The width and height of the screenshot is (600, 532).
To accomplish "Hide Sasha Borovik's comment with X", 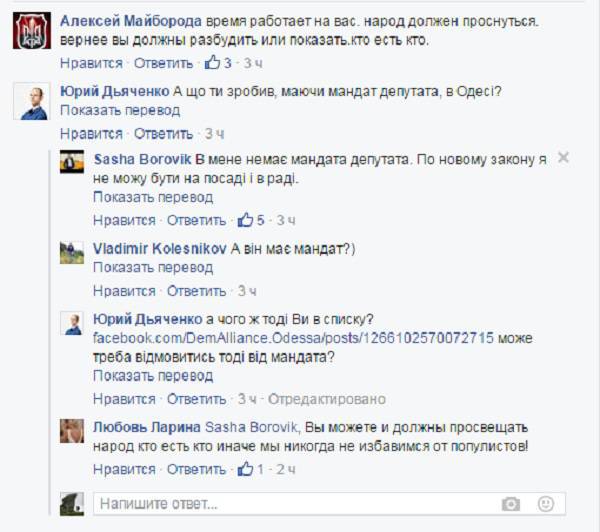I will click(563, 157).
